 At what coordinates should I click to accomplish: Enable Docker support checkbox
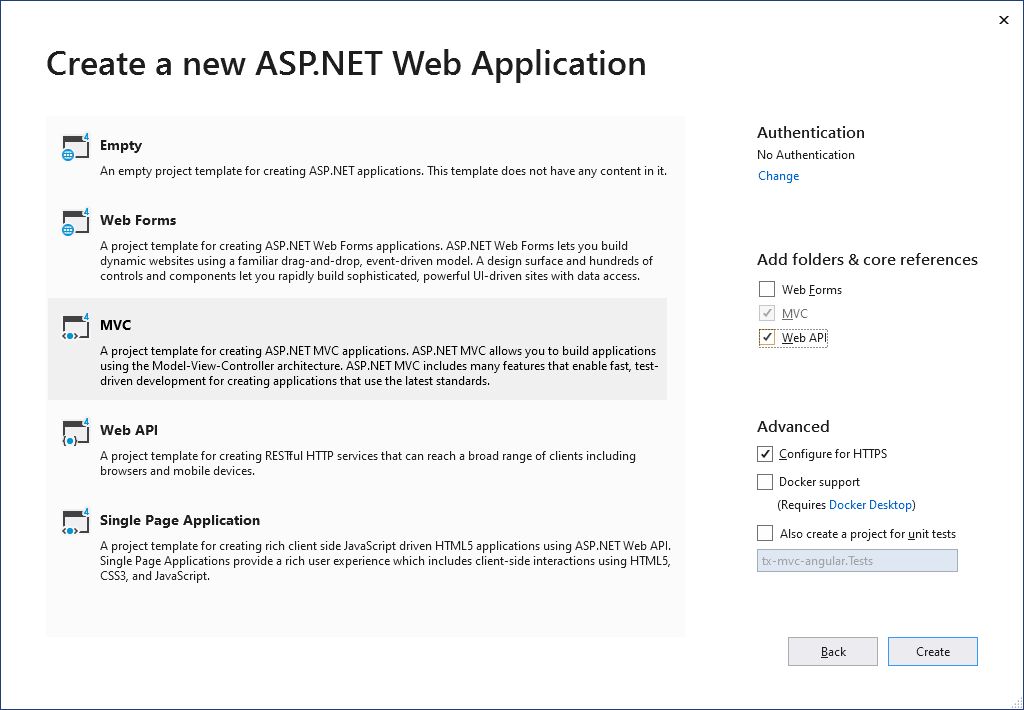765,481
